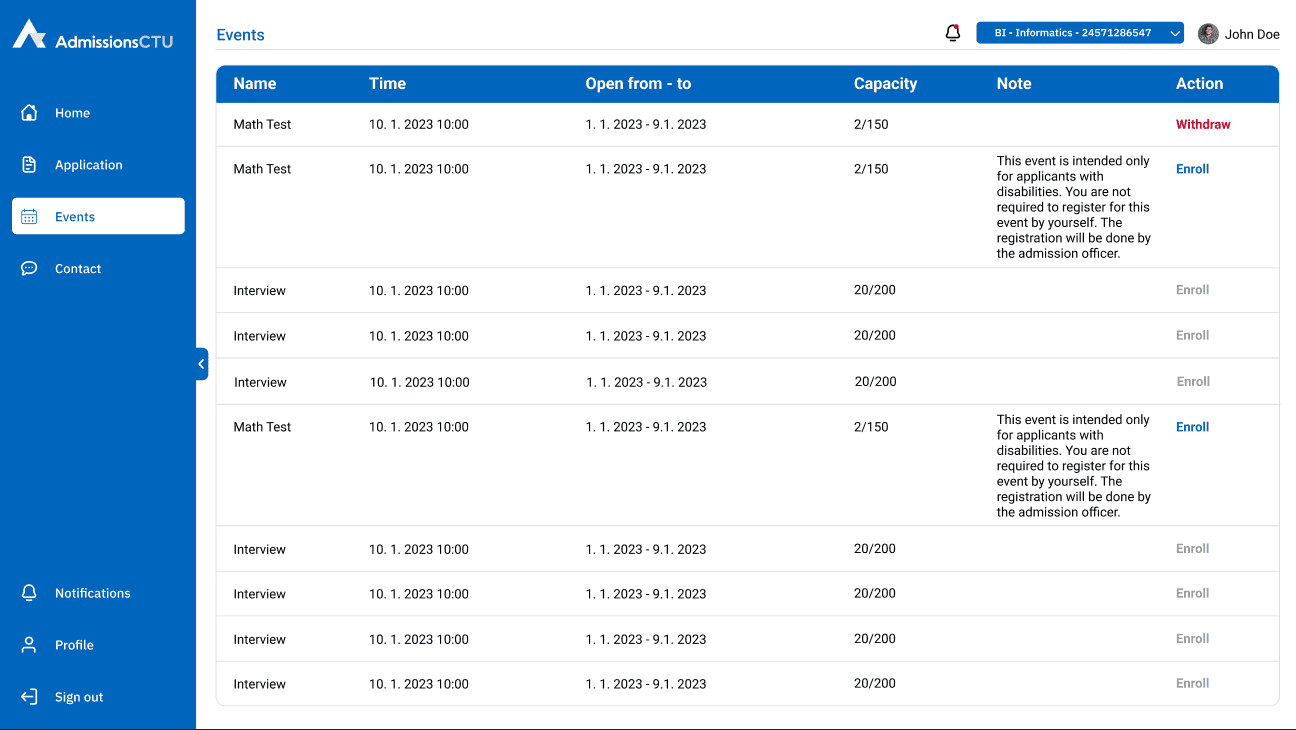1296x730 pixels.
Task: Click the Events calendar icon
Action: (29, 217)
